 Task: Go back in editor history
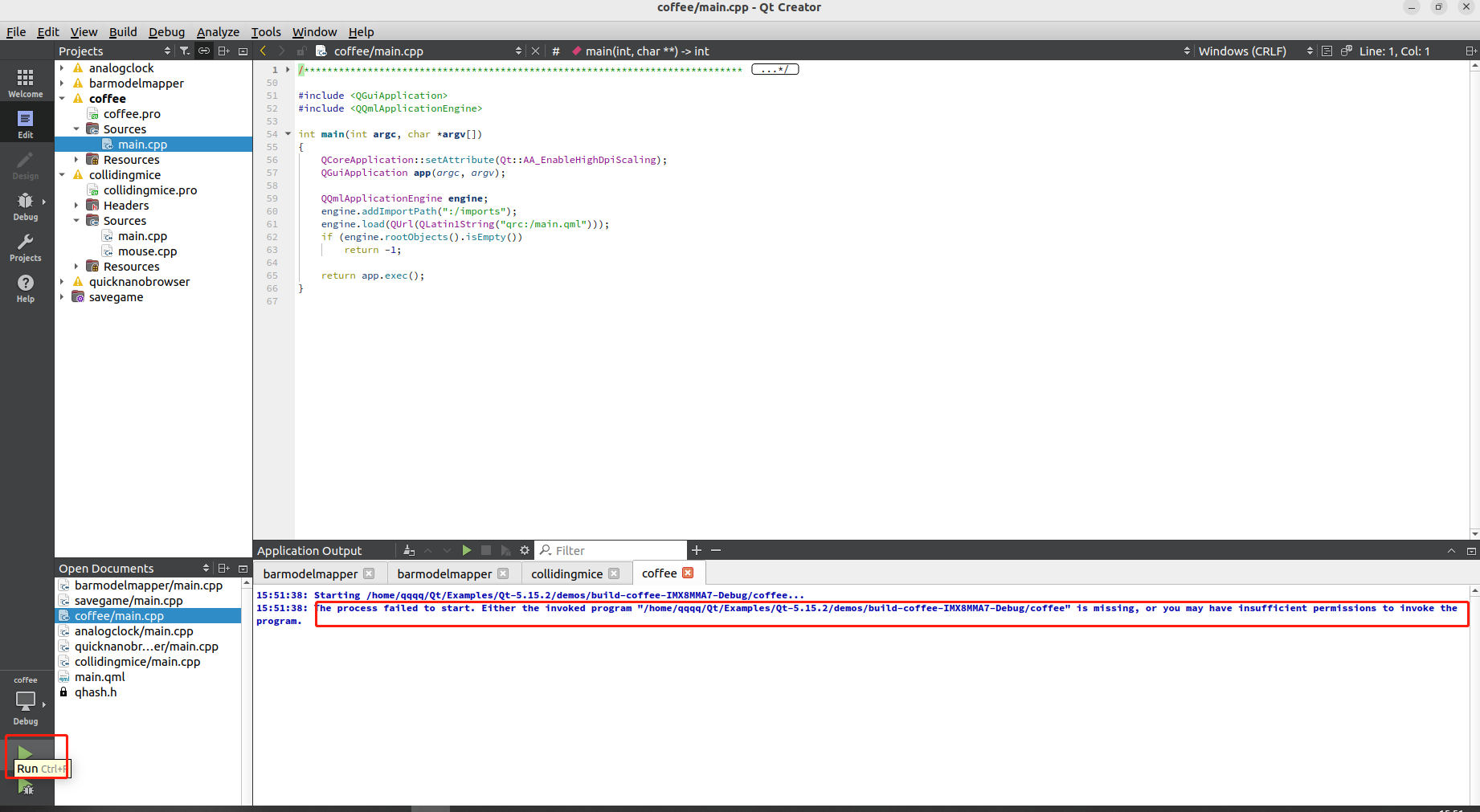coord(263,51)
